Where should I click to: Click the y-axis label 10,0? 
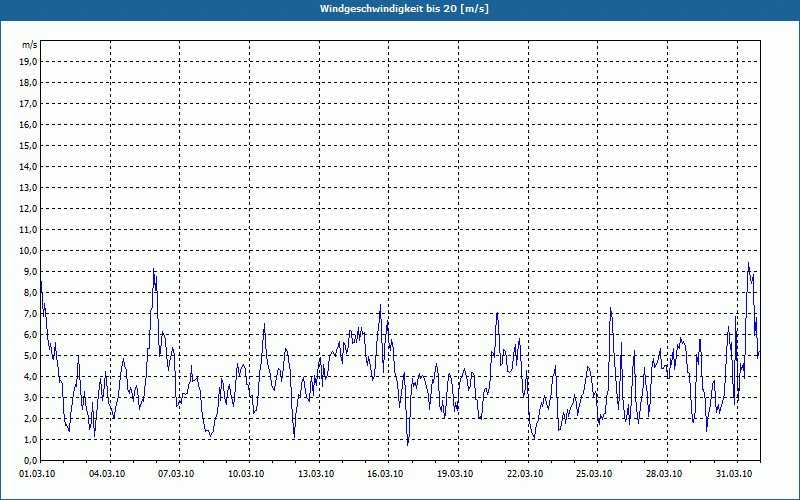[x=28, y=251]
